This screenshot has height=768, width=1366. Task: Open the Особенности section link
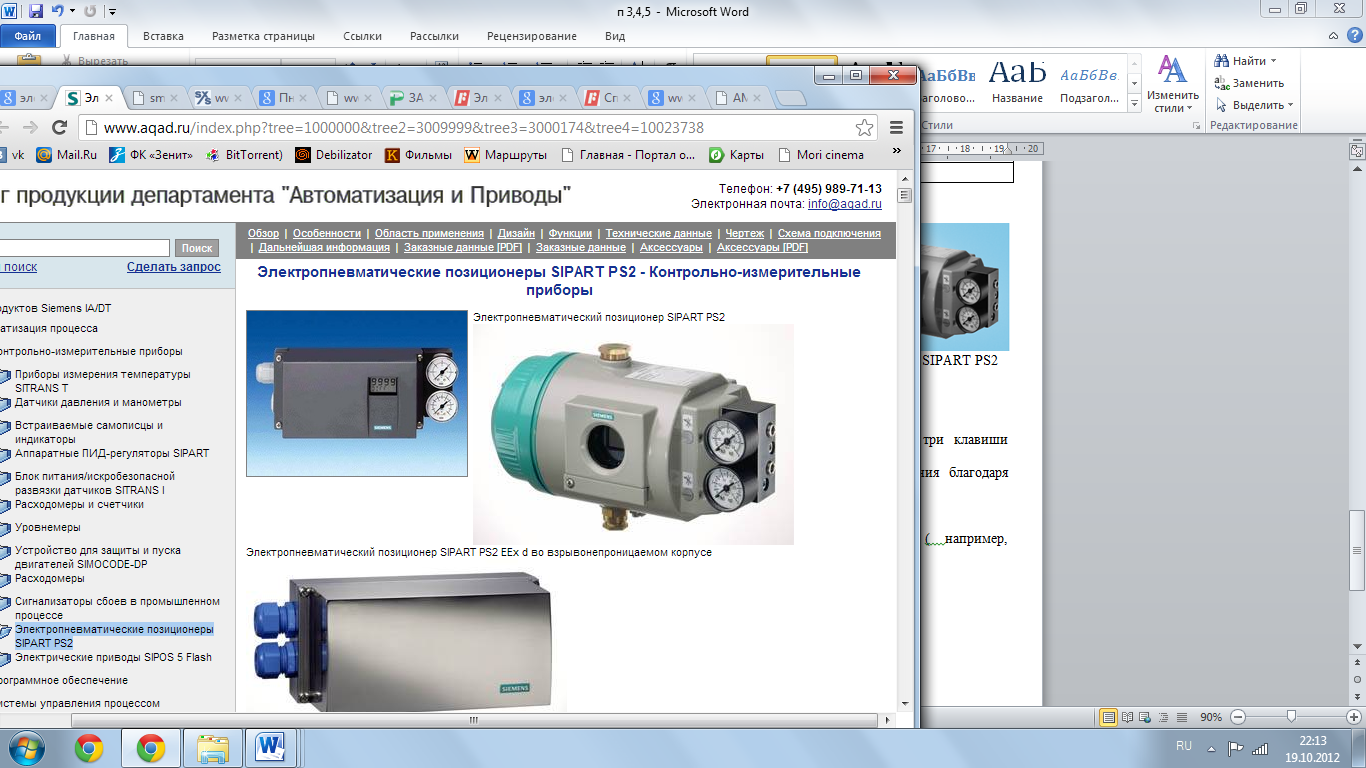pyautogui.click(x=327, y=233)
